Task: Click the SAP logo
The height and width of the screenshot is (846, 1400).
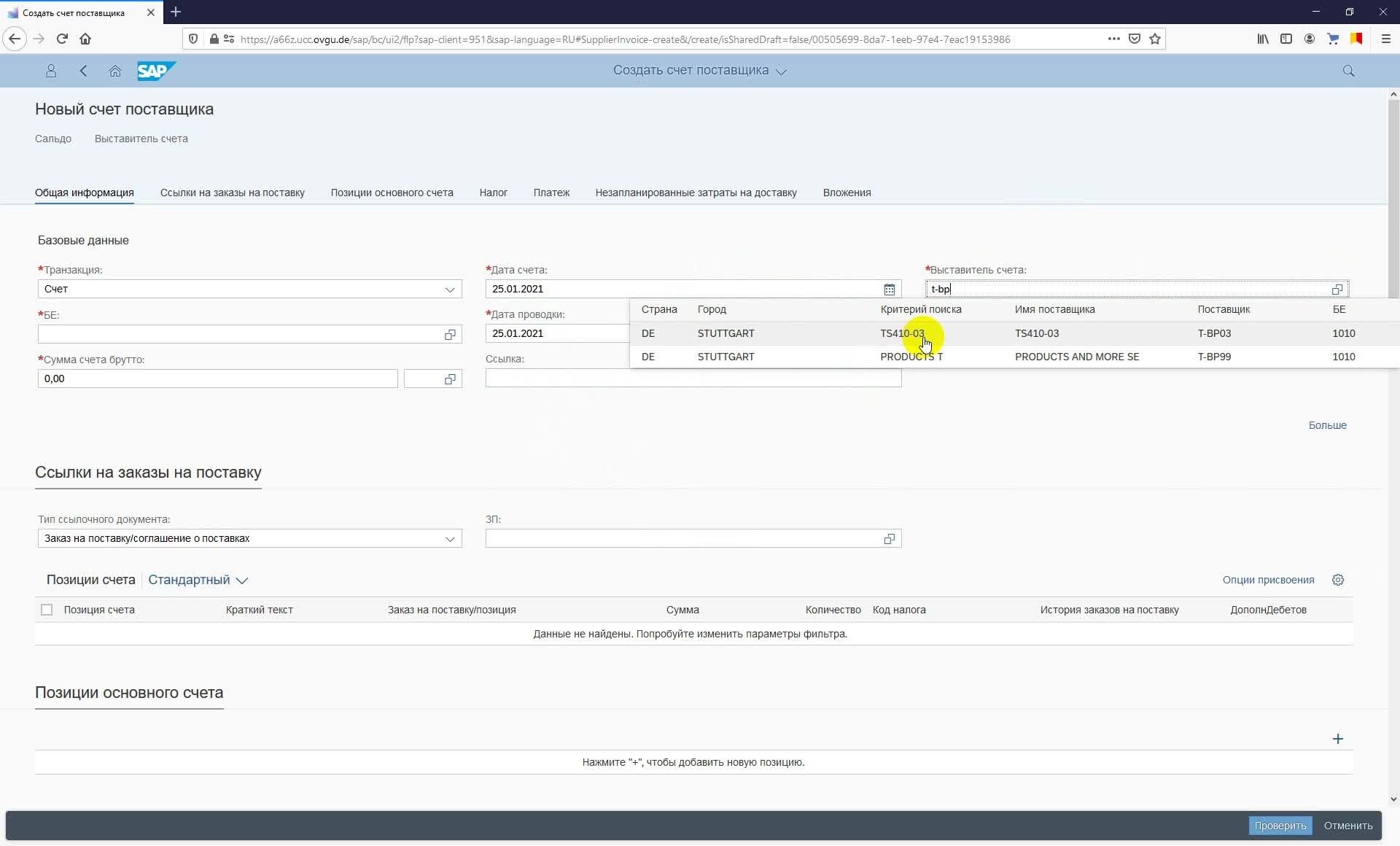Action: click(x=156, y=71)
